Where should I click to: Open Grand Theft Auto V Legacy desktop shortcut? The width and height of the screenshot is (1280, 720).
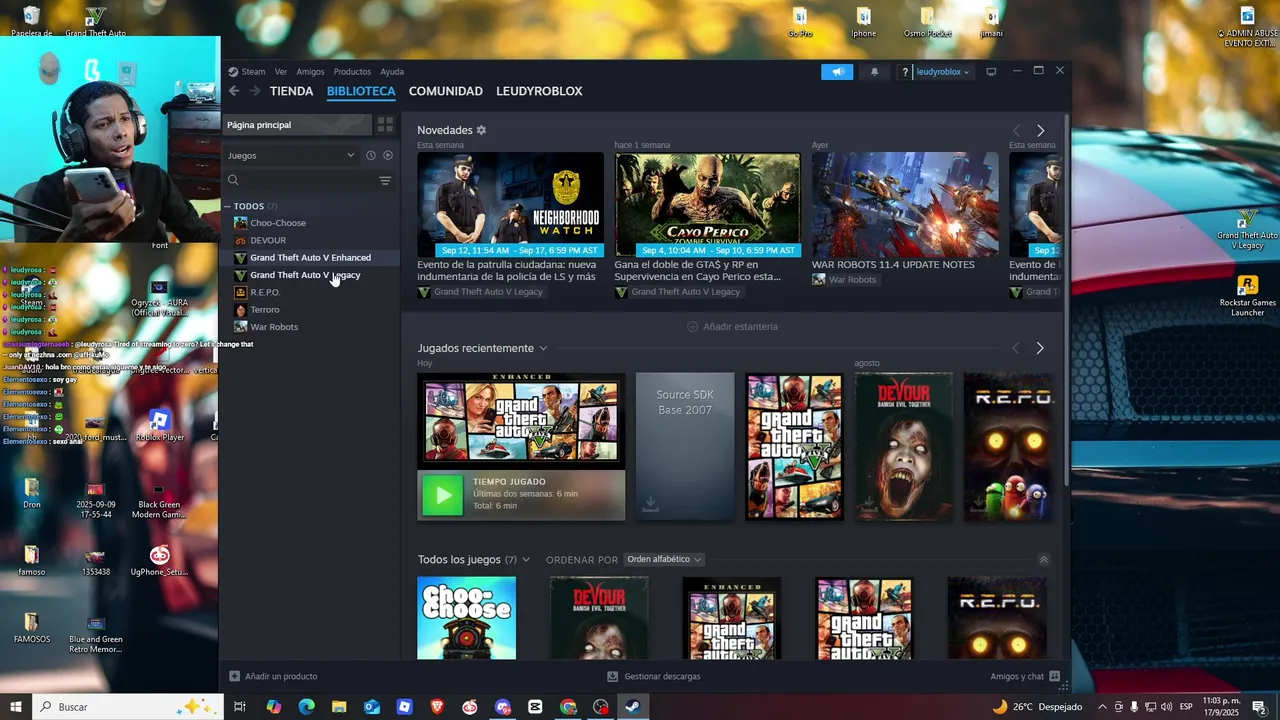(x=1247, y=229)
